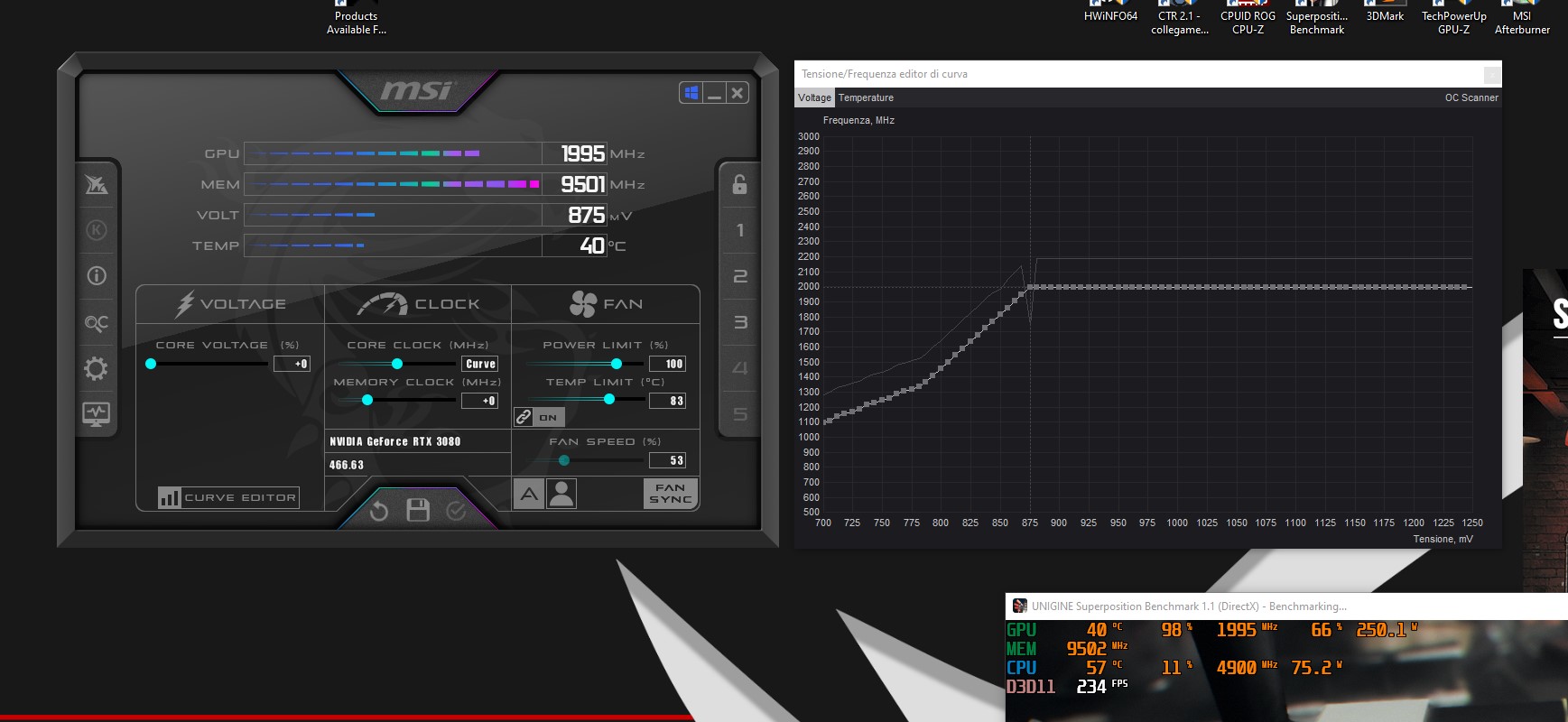Viewport: 1568px width, 722px height.
Task: Click the NVIDIA GeForce RTX 3080 label
Action: 395,441
